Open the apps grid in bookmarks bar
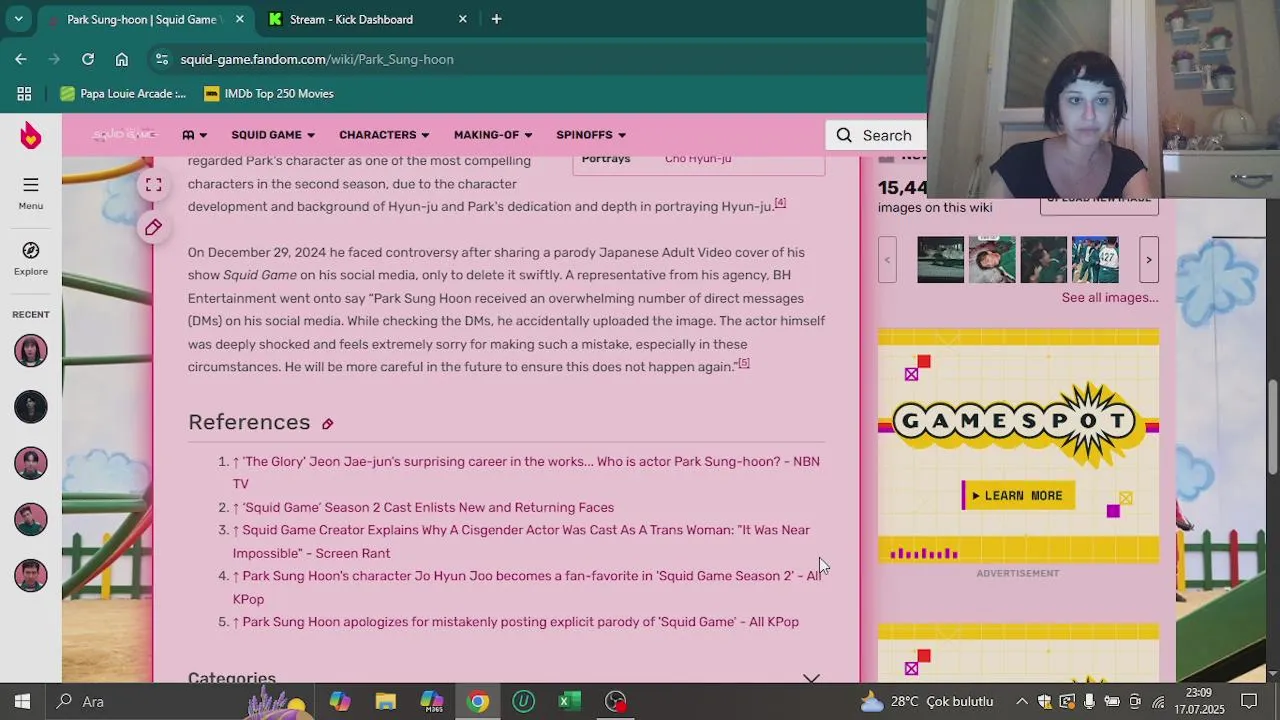The image size is (1280, 720). (24, 94)
